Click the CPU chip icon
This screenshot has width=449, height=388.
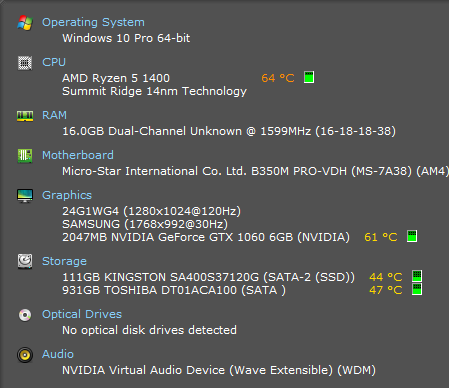point(25,63)
